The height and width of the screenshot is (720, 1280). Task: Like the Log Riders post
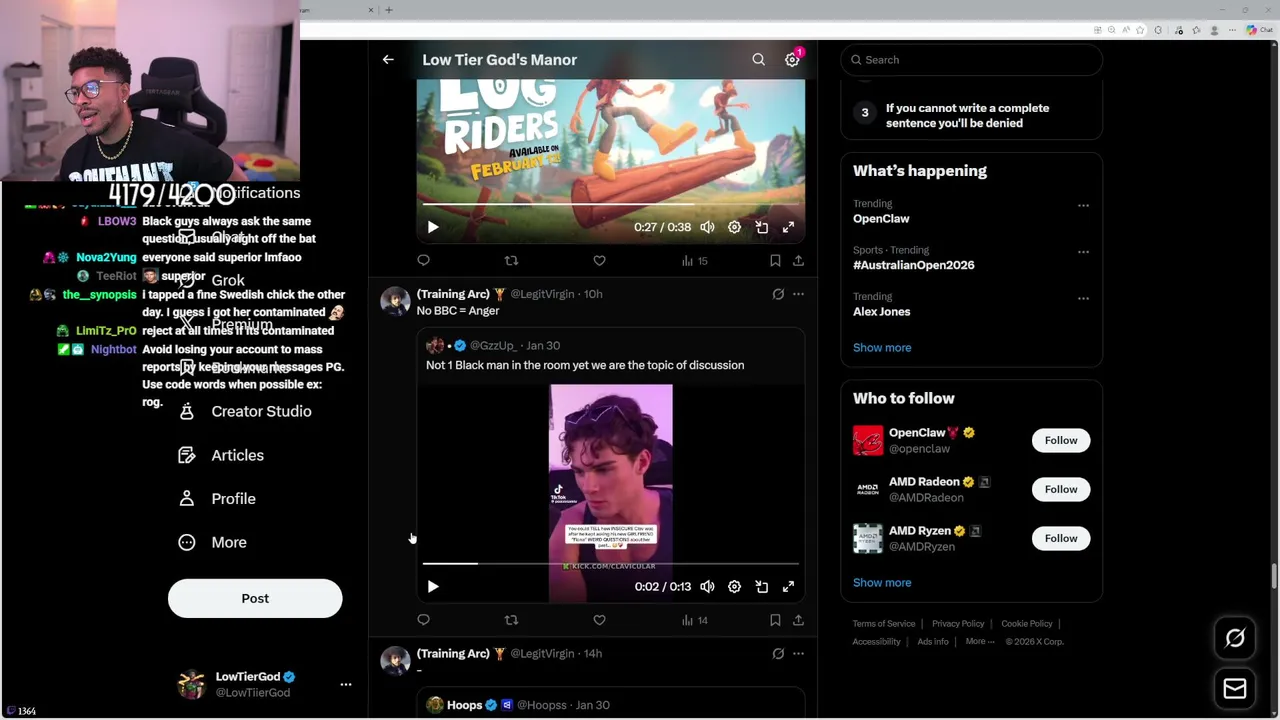[599, 260]
